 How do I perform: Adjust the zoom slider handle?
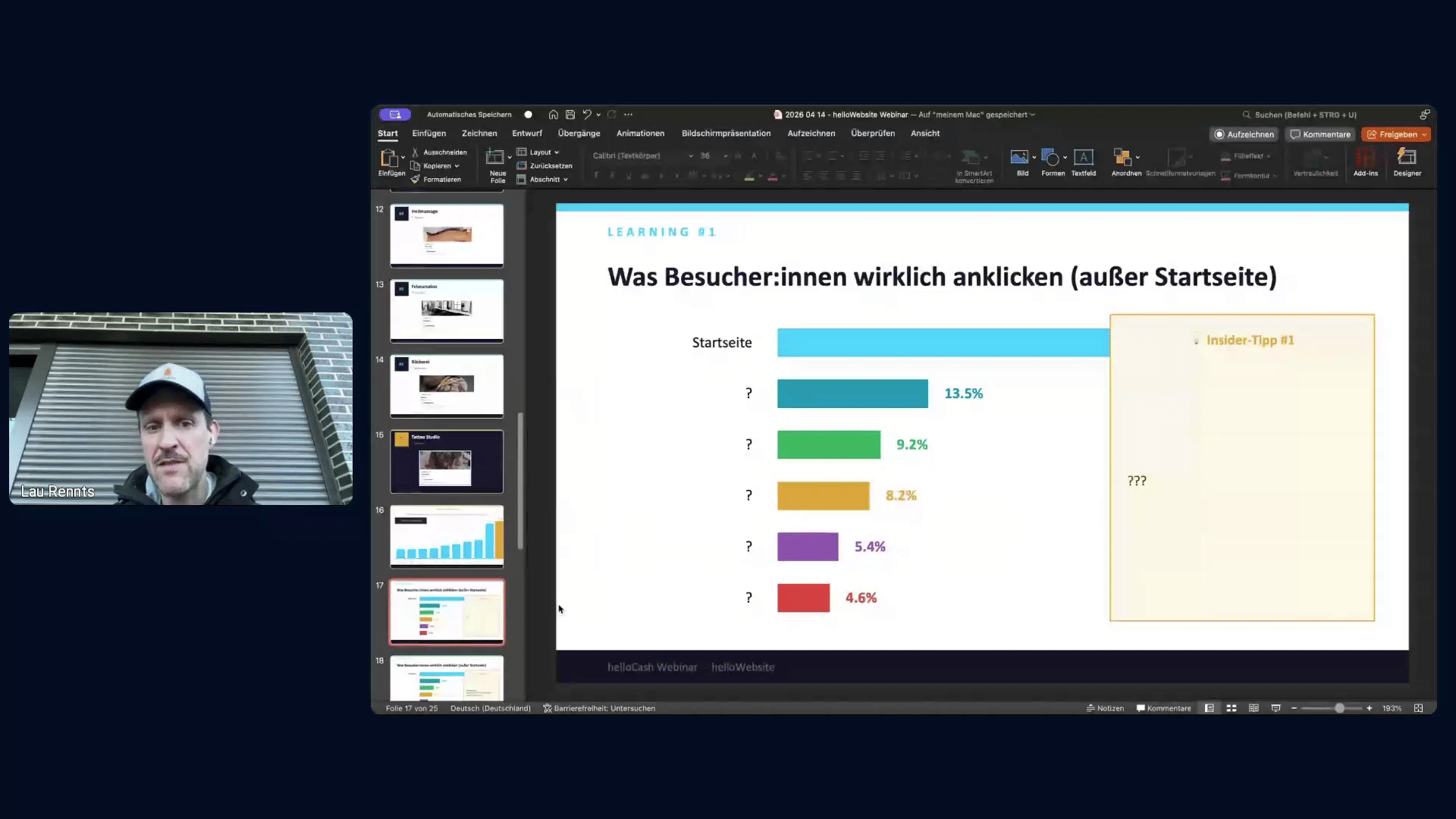pyautogui.click(x=1340, y=708)
